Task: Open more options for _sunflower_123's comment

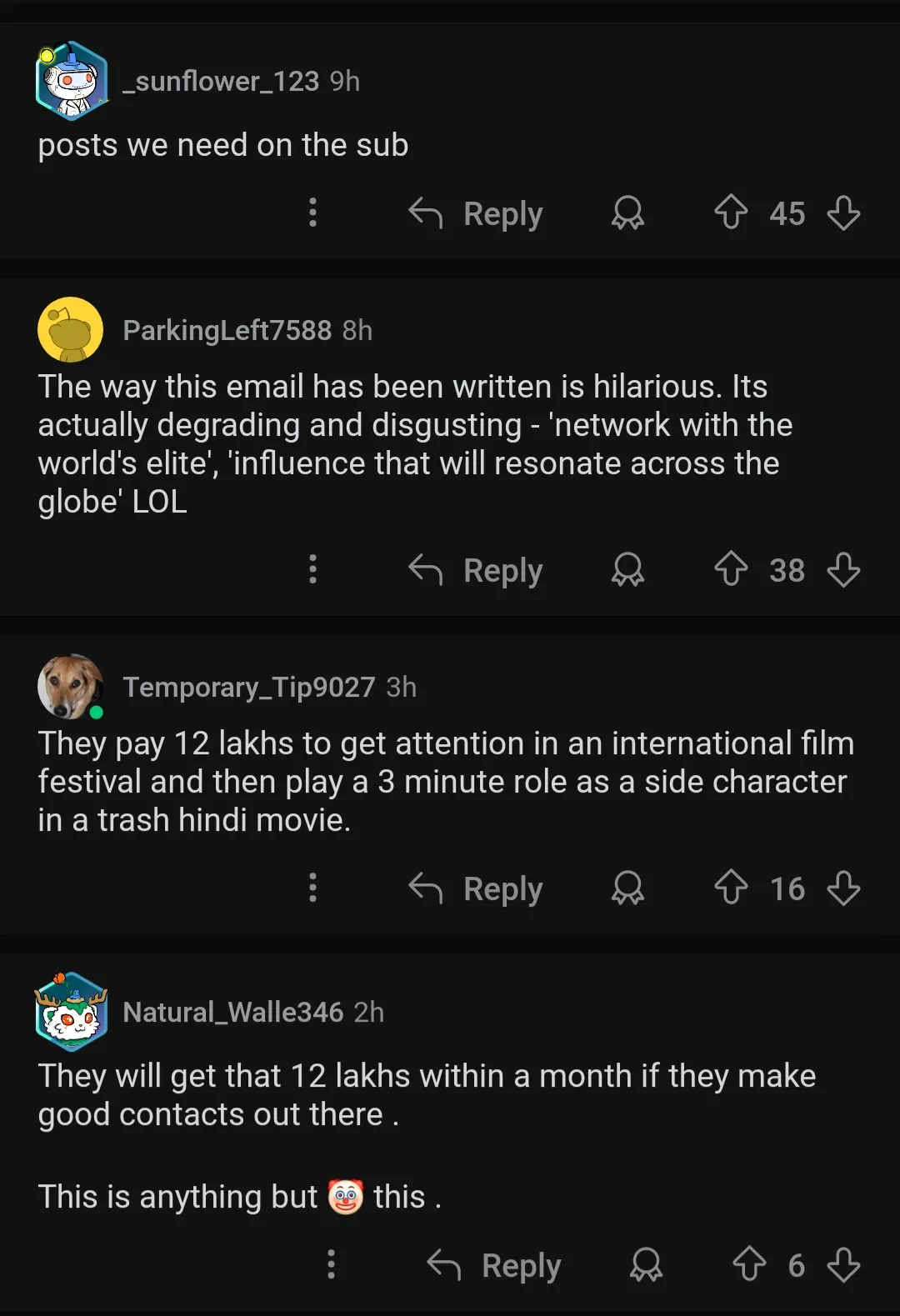Action: 312,213
